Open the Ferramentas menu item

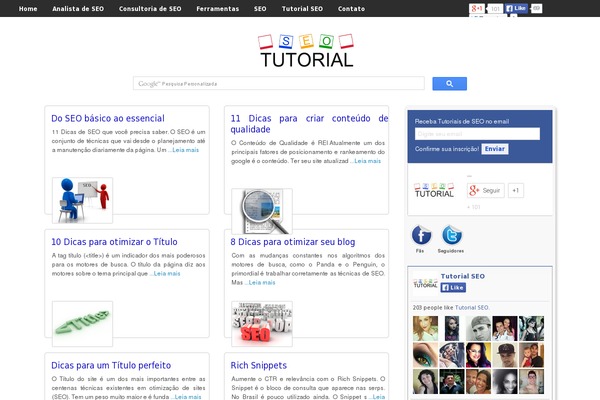tap(217, 8)
